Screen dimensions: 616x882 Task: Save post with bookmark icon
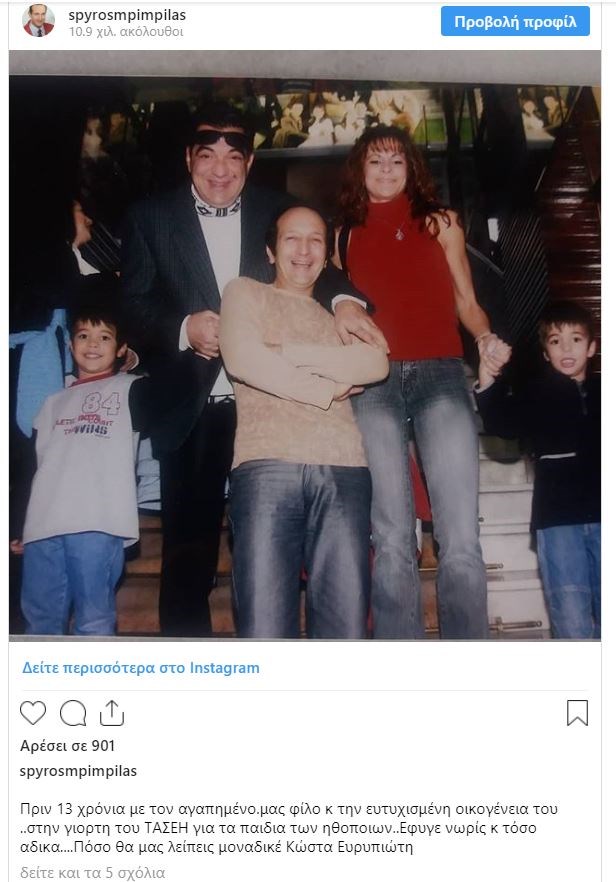tap(577, 713)
